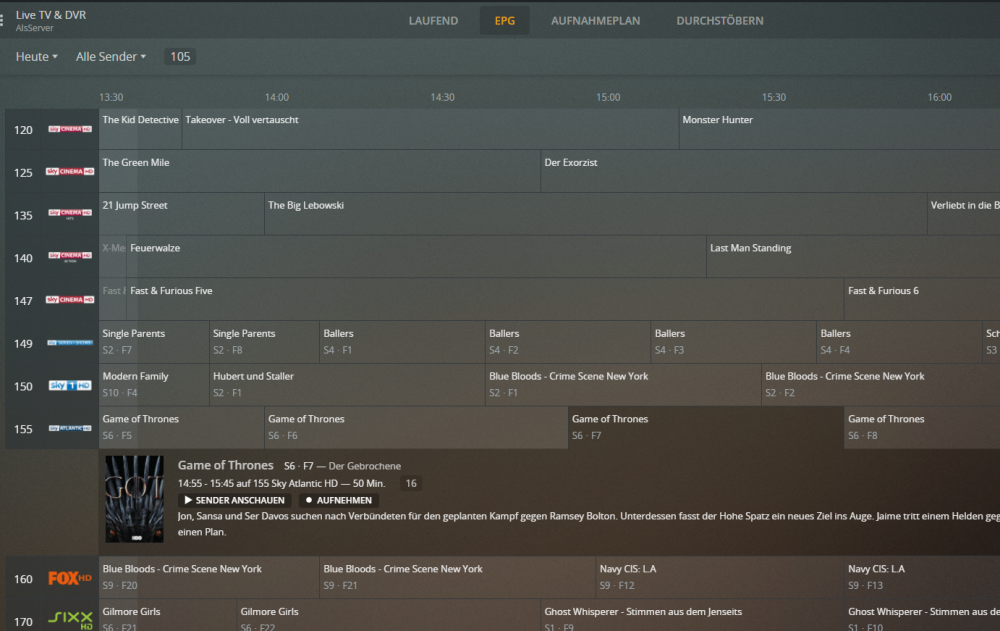The image size is (1000, 631).
Task: Select program Feuerwalze
Action: 416,257
